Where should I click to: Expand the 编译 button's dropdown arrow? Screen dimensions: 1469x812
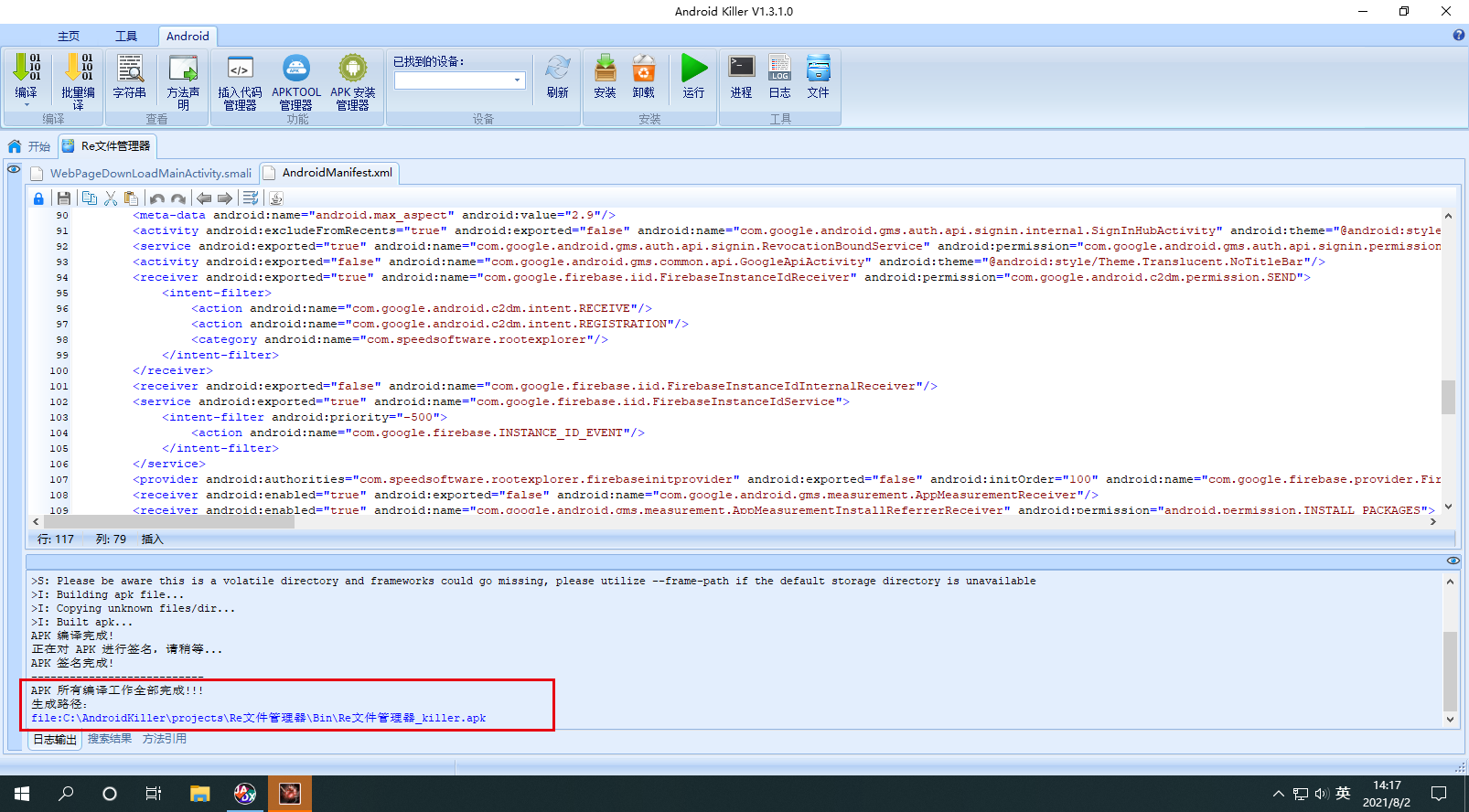pos(27,106)
